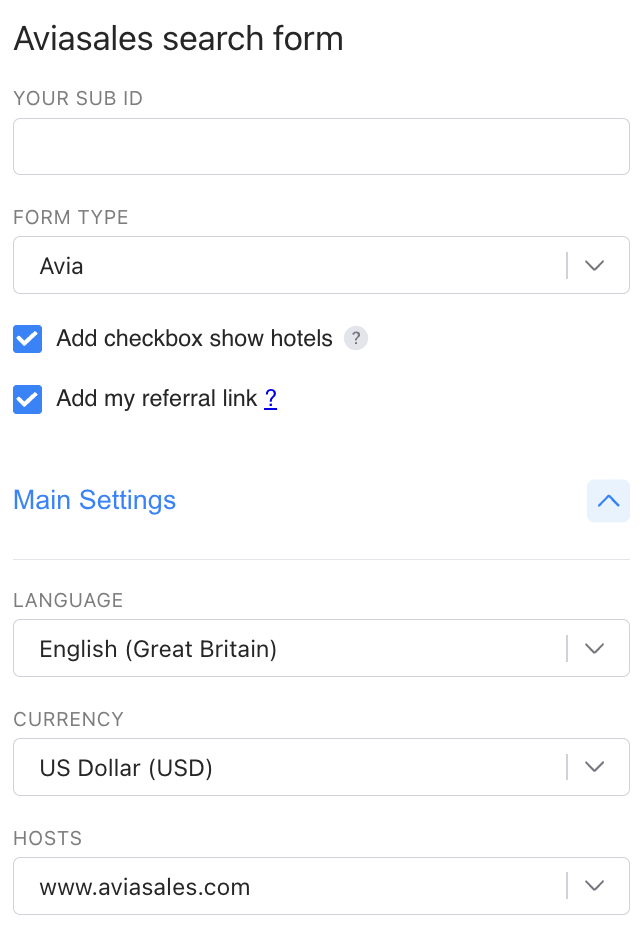
Task: Click the down chevron in Language field
Action: (x=595, y=648)
